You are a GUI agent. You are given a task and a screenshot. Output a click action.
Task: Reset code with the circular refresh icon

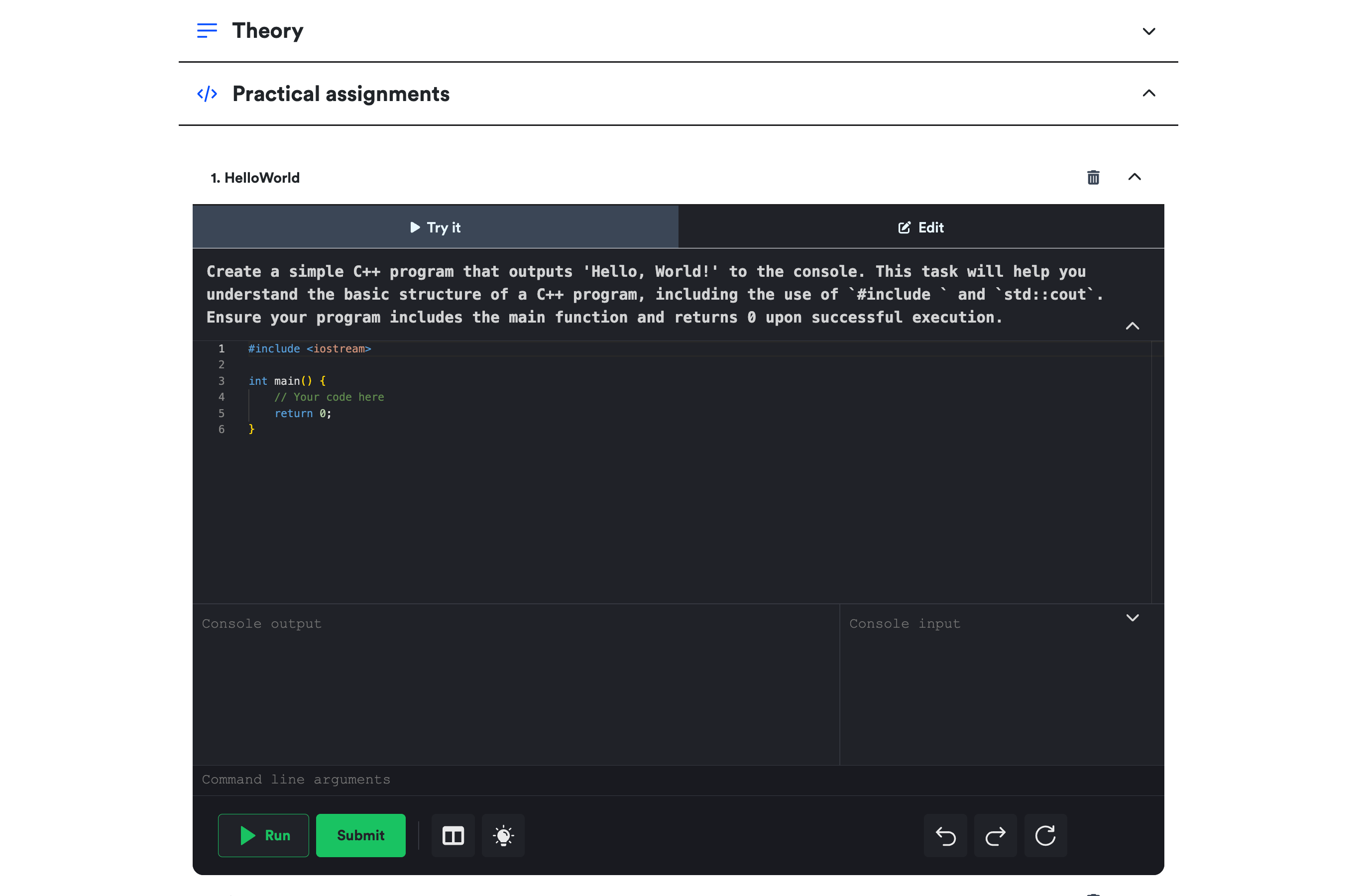click(x=1045, y=835)
